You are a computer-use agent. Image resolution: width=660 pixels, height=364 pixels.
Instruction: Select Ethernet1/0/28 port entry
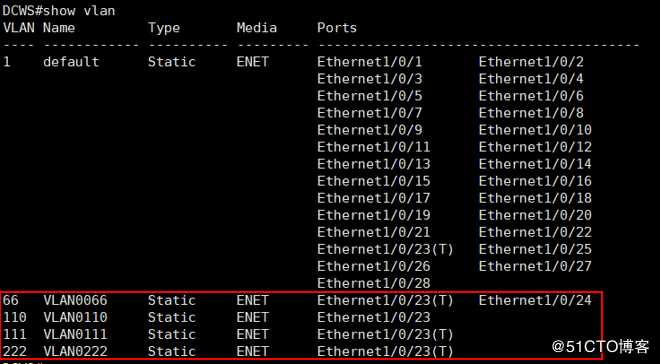click(x=374, y=283)
